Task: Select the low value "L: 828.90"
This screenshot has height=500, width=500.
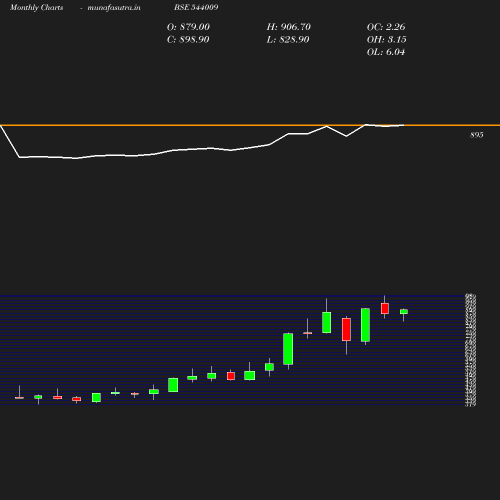Action: (x=288, y=40)
